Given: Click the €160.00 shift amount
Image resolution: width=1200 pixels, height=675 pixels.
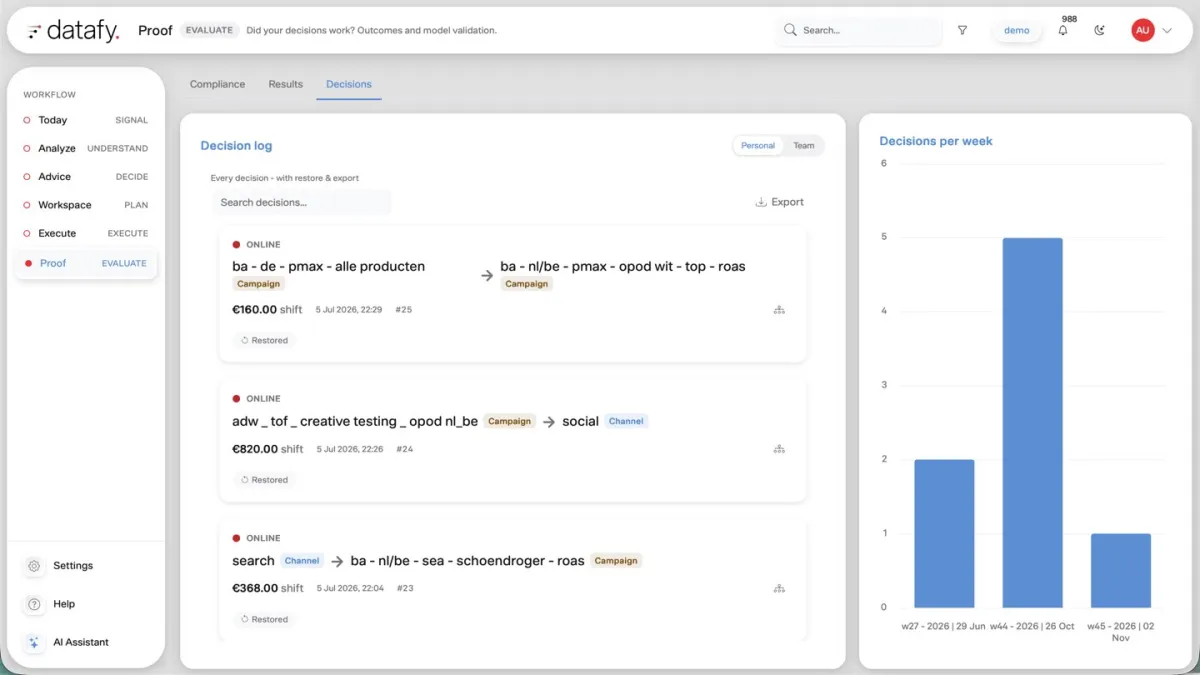Looking at the screenshot, I should pos(267,310).
